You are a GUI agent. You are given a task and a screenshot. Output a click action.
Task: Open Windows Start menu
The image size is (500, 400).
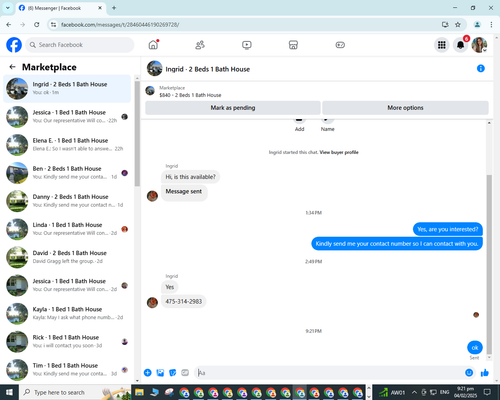pos(9,392)
